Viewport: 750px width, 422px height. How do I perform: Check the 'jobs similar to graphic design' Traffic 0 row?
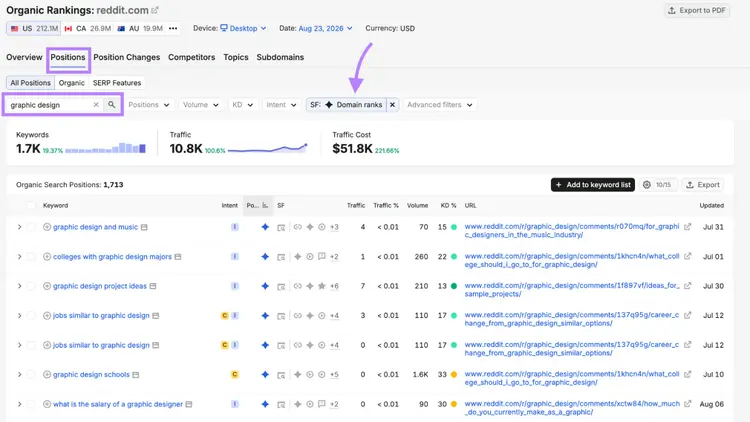[x=31, y=345]
